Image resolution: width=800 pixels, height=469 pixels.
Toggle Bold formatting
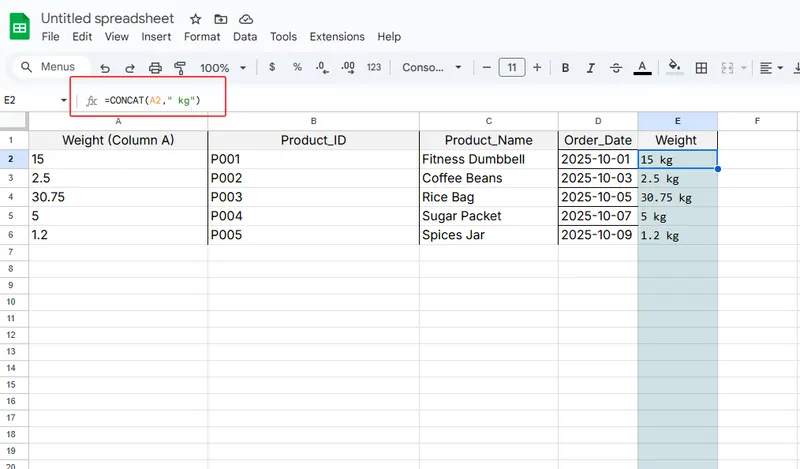coord(565,68)
